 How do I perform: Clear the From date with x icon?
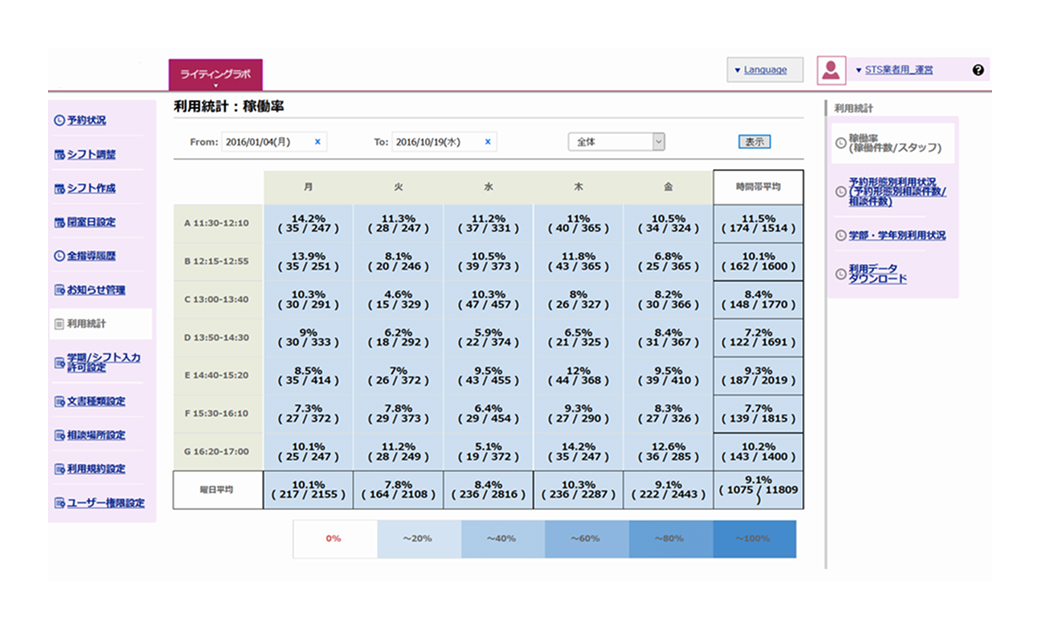coord(318,142)
